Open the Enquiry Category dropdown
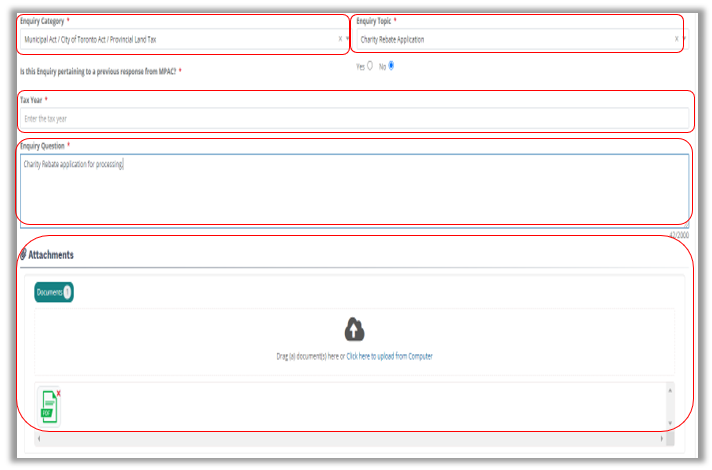The height and width of the screenshot is (470, 712). coord(180,39)
